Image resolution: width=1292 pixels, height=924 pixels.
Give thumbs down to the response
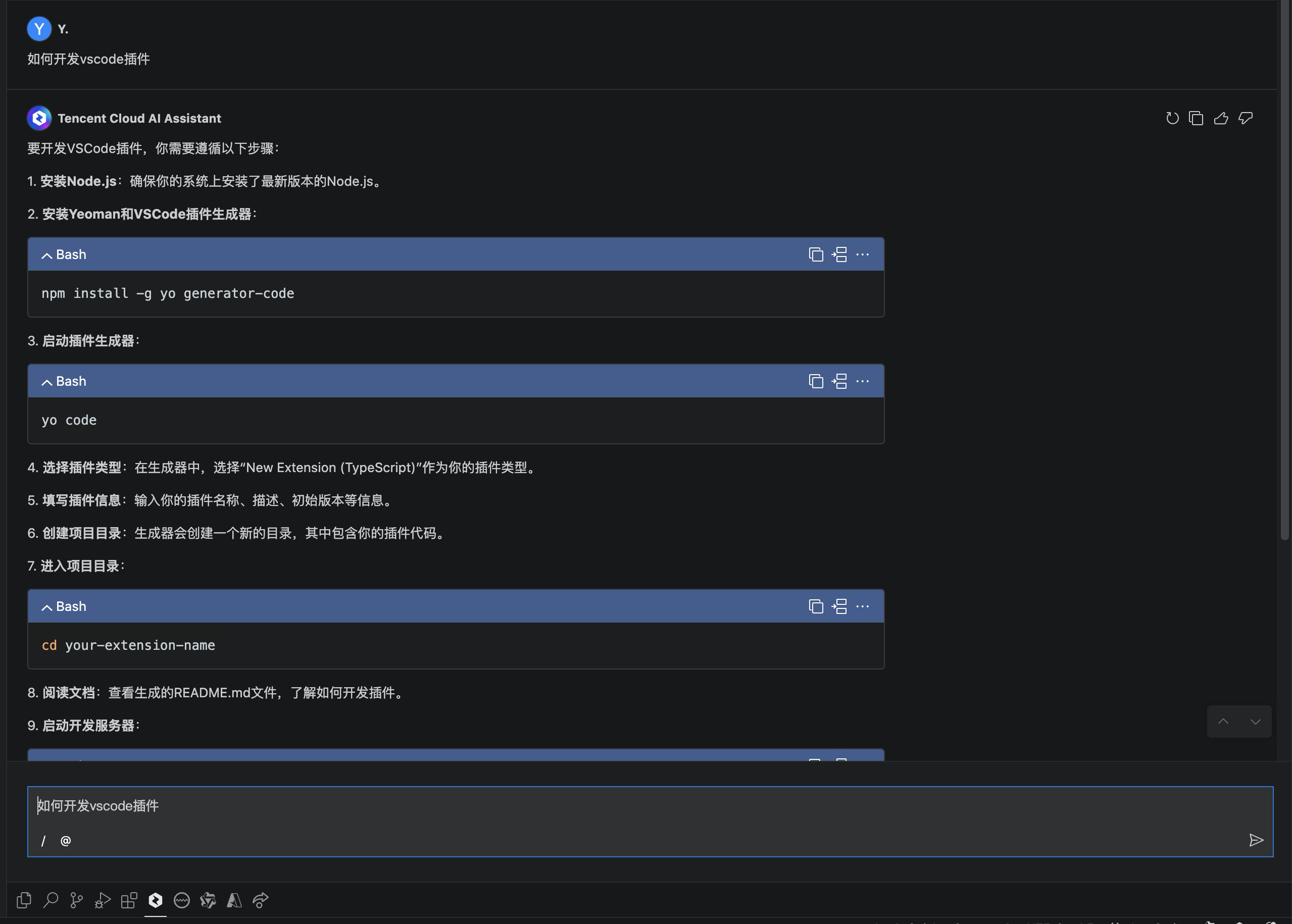pyautogui.click(x=1246, y=118)
